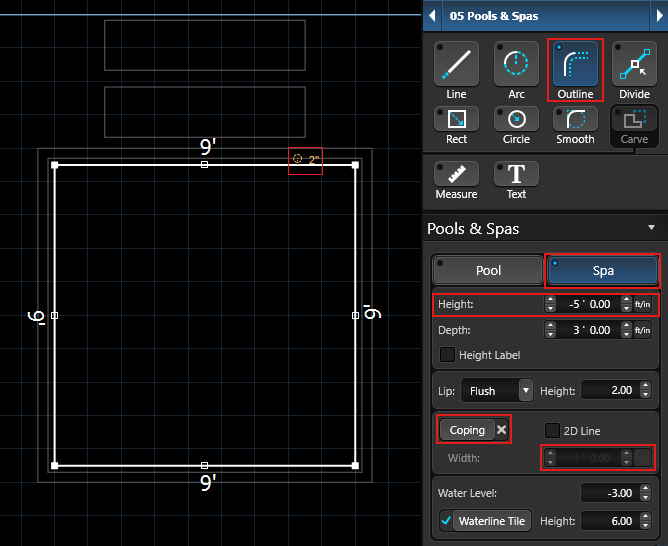Enable the Height Label checkbox
668x546 pixels.
pos(448,355)
